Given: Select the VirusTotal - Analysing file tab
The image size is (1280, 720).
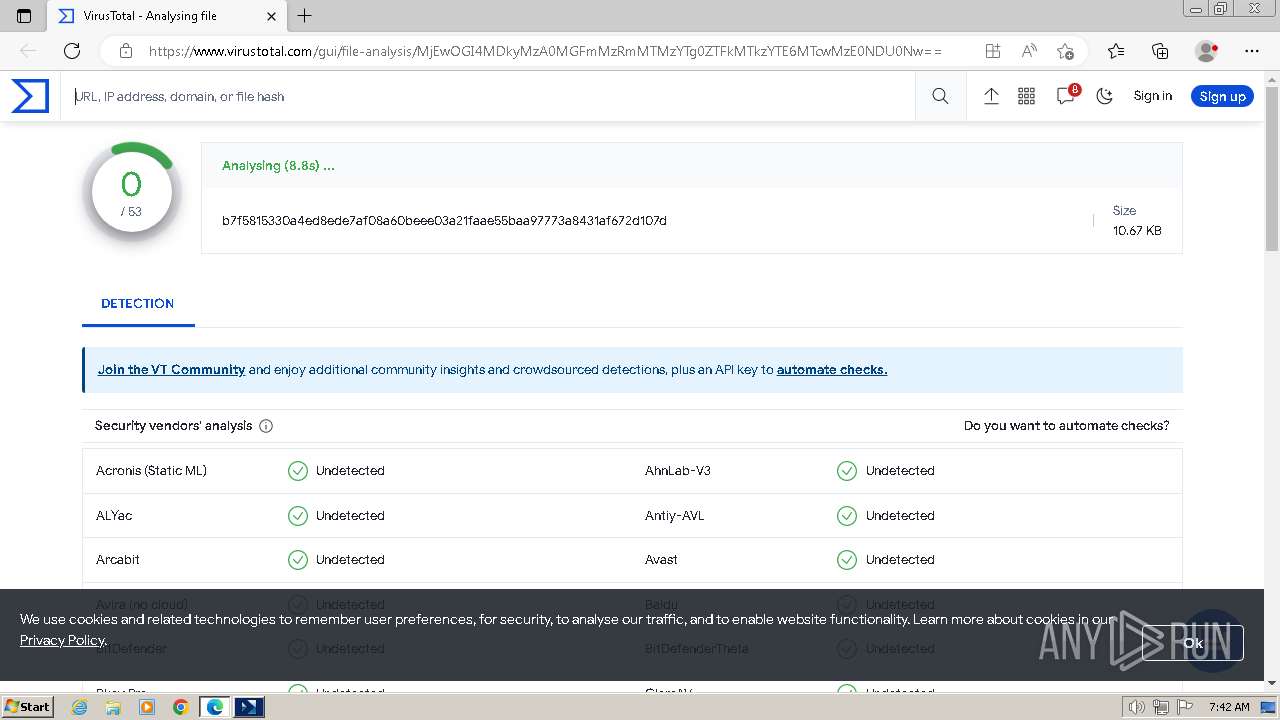Looking at the screenshot, I should click(168, 16).
